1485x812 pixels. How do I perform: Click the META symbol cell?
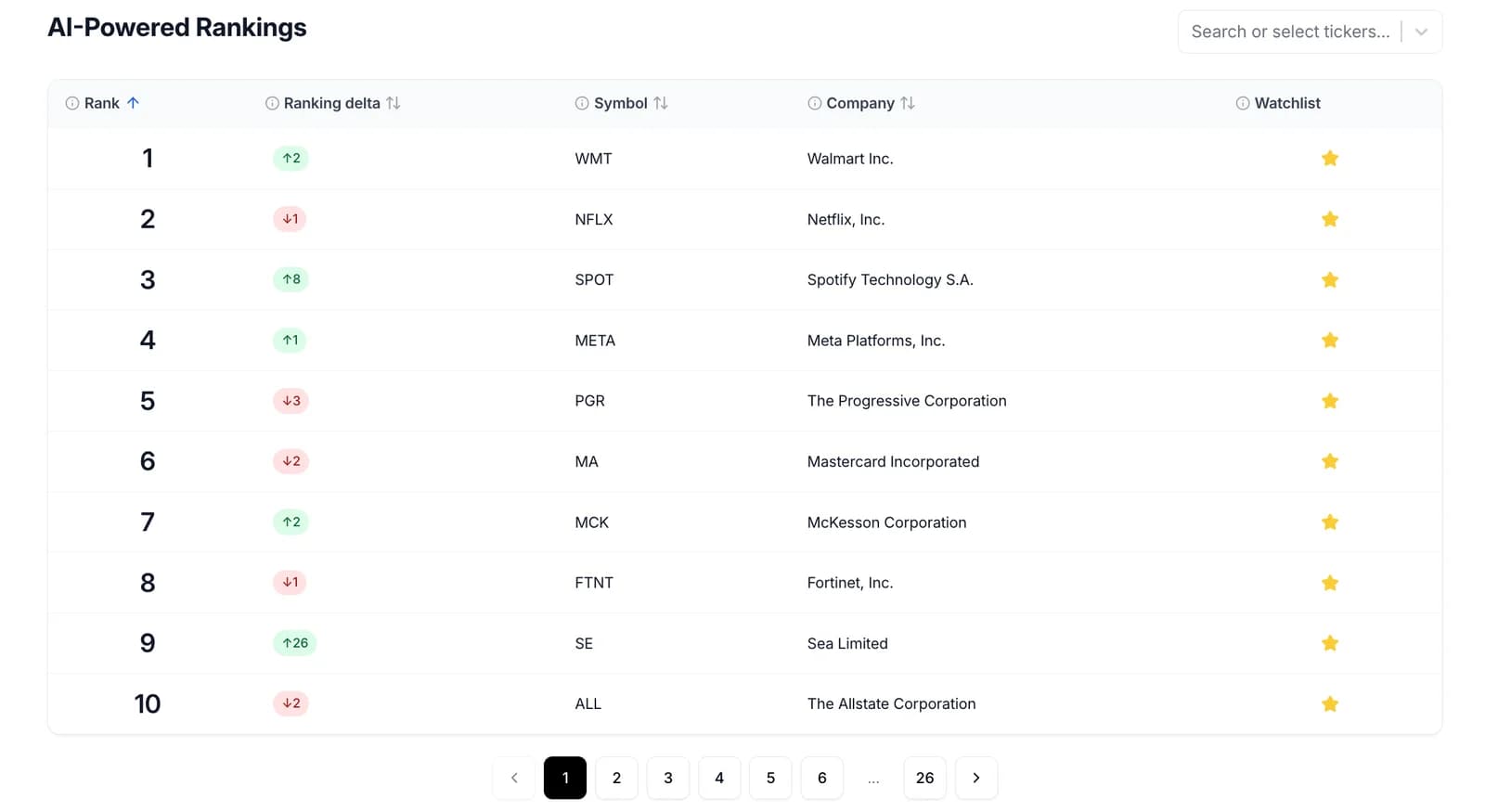tap(595, 341)
